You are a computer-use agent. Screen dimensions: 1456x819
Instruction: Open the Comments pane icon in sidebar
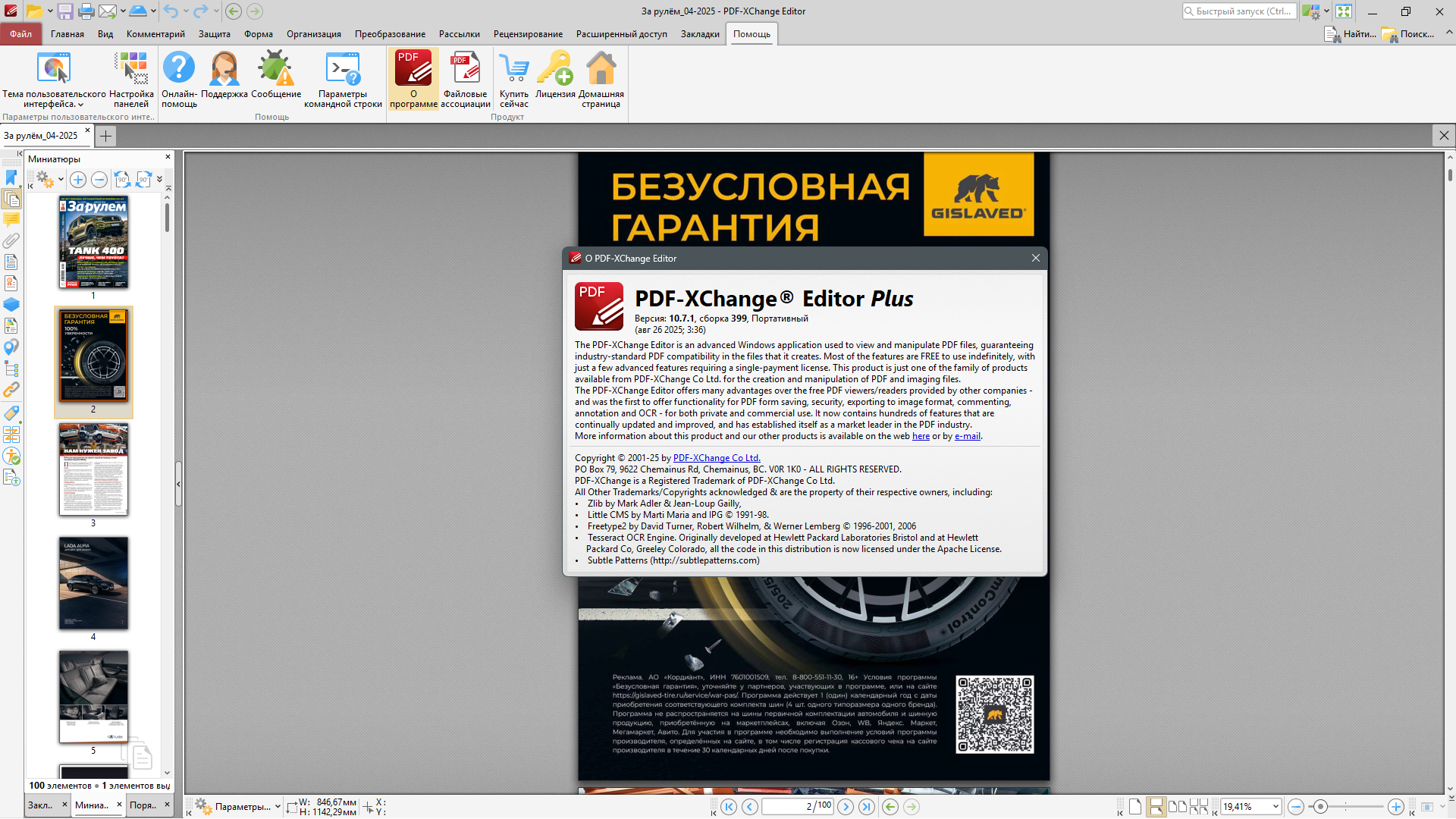click(11, 220)
